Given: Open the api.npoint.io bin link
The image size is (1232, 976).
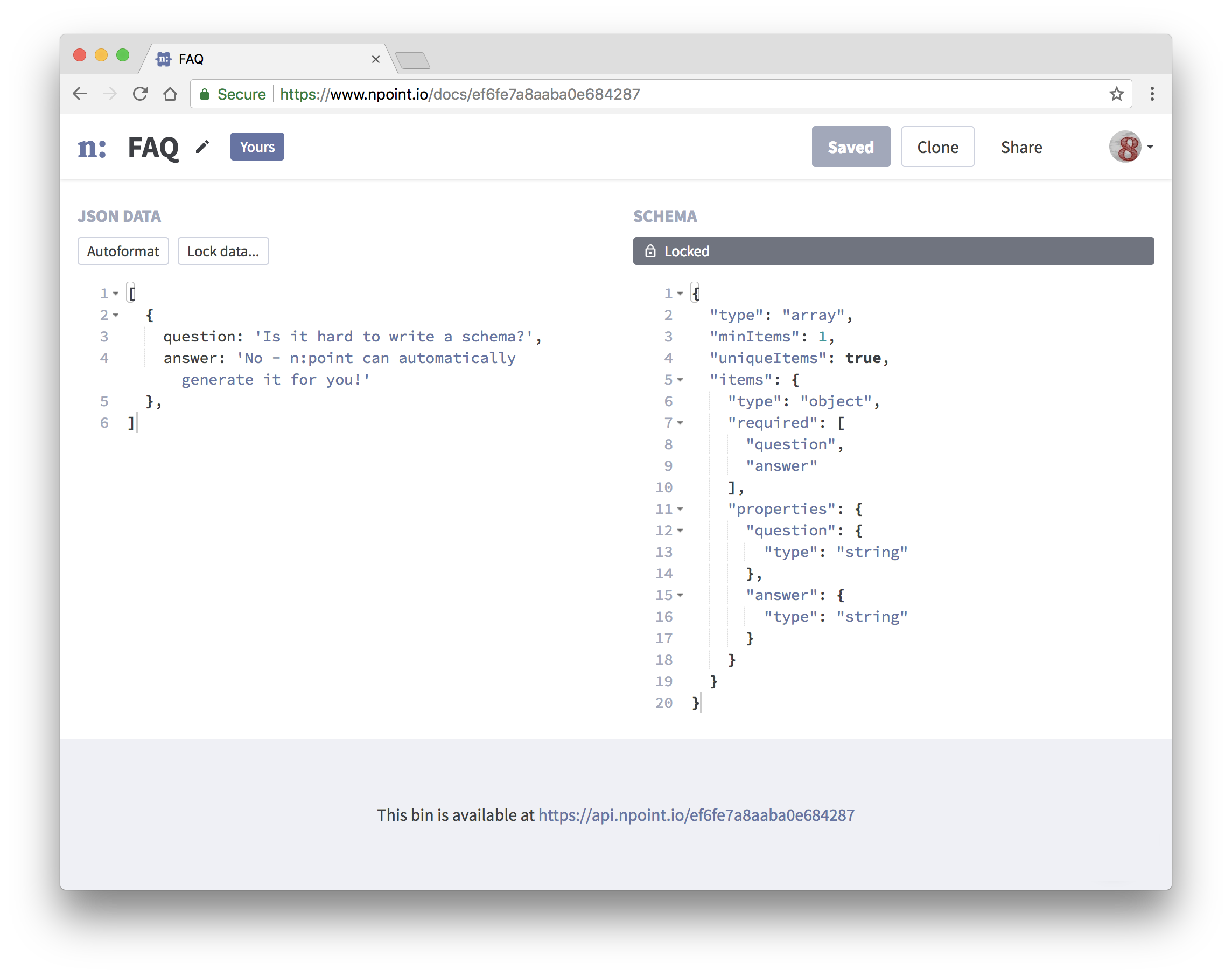Looking at the screenshot, I should [696, 814].
